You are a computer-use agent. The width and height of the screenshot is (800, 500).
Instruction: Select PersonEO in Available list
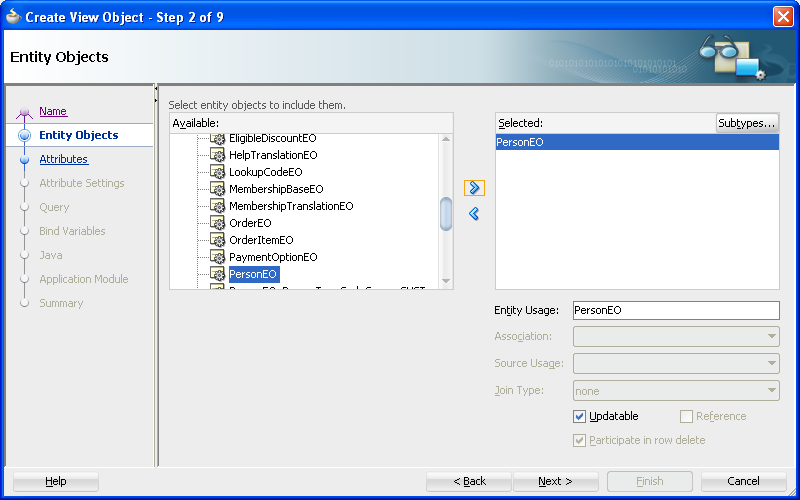point(253,274)
